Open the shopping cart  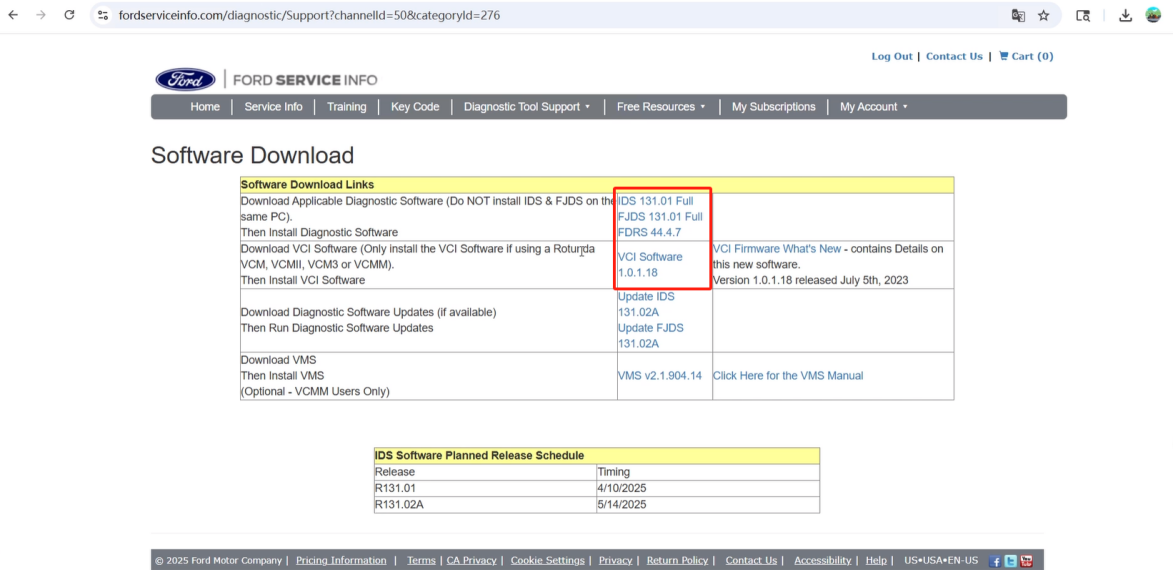click(x=1026, y=57)
